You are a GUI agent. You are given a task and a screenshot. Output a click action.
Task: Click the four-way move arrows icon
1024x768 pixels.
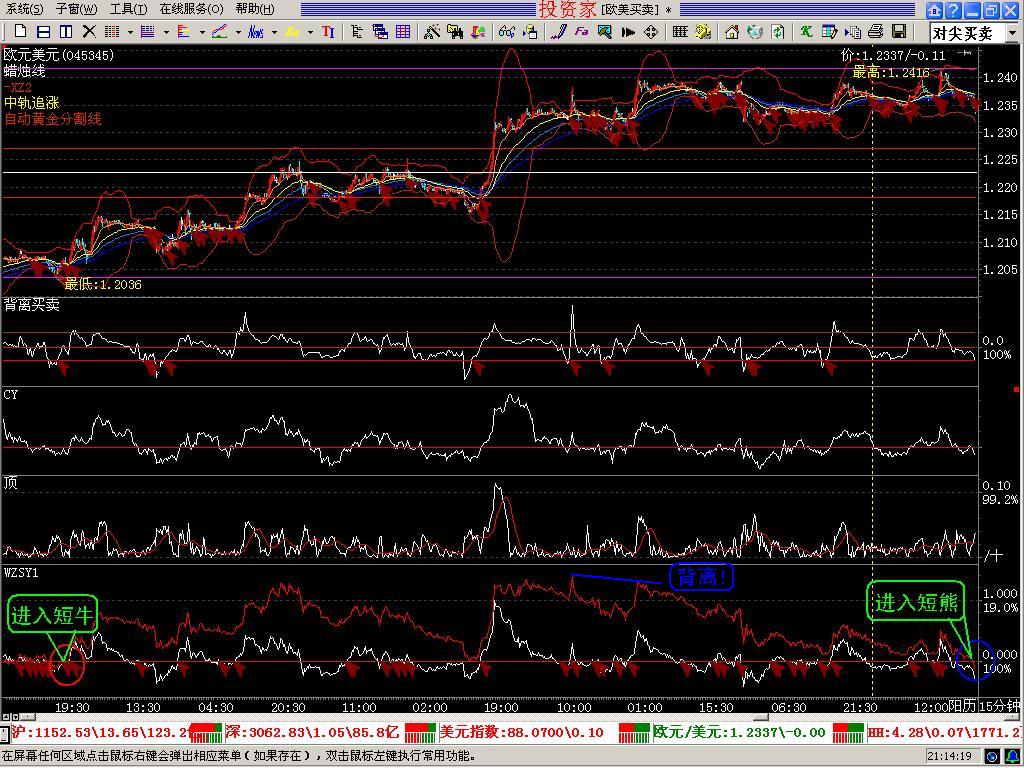[651, 31]
